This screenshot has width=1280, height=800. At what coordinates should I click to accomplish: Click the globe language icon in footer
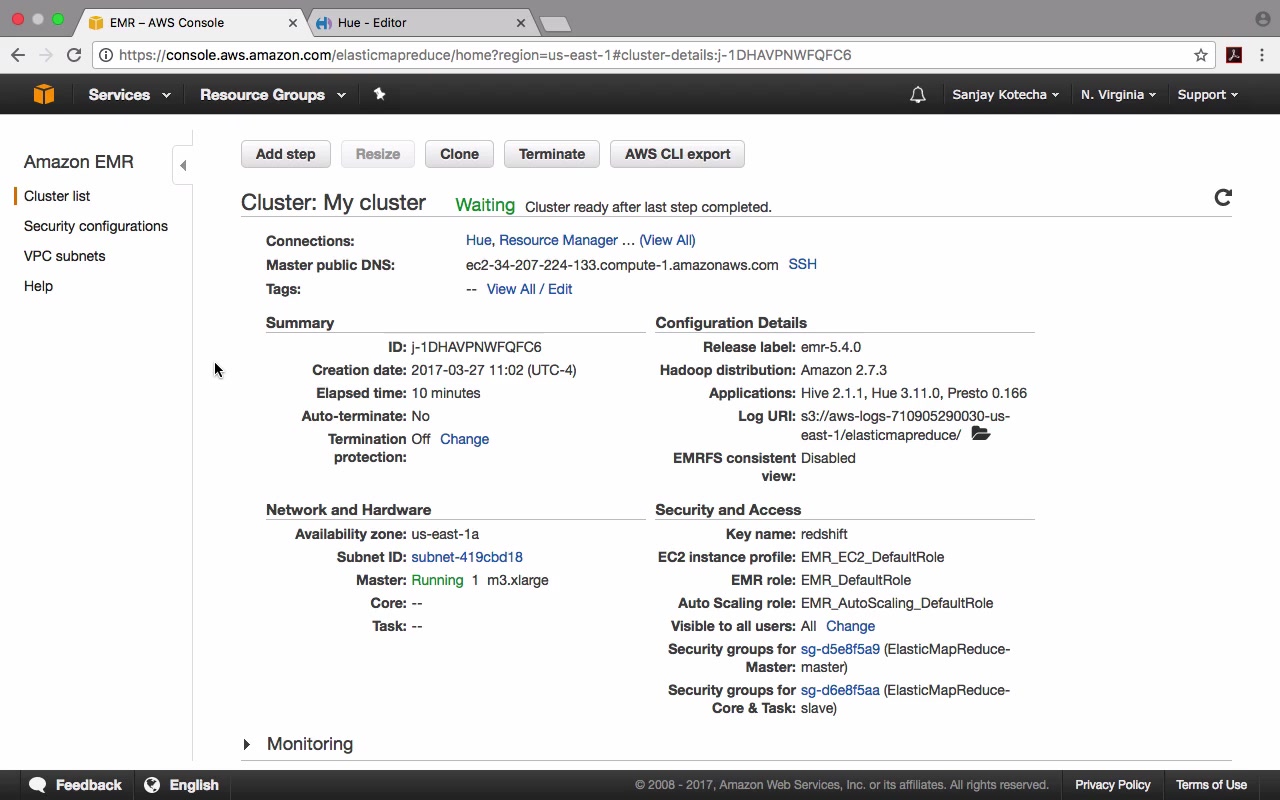[152, 785]
